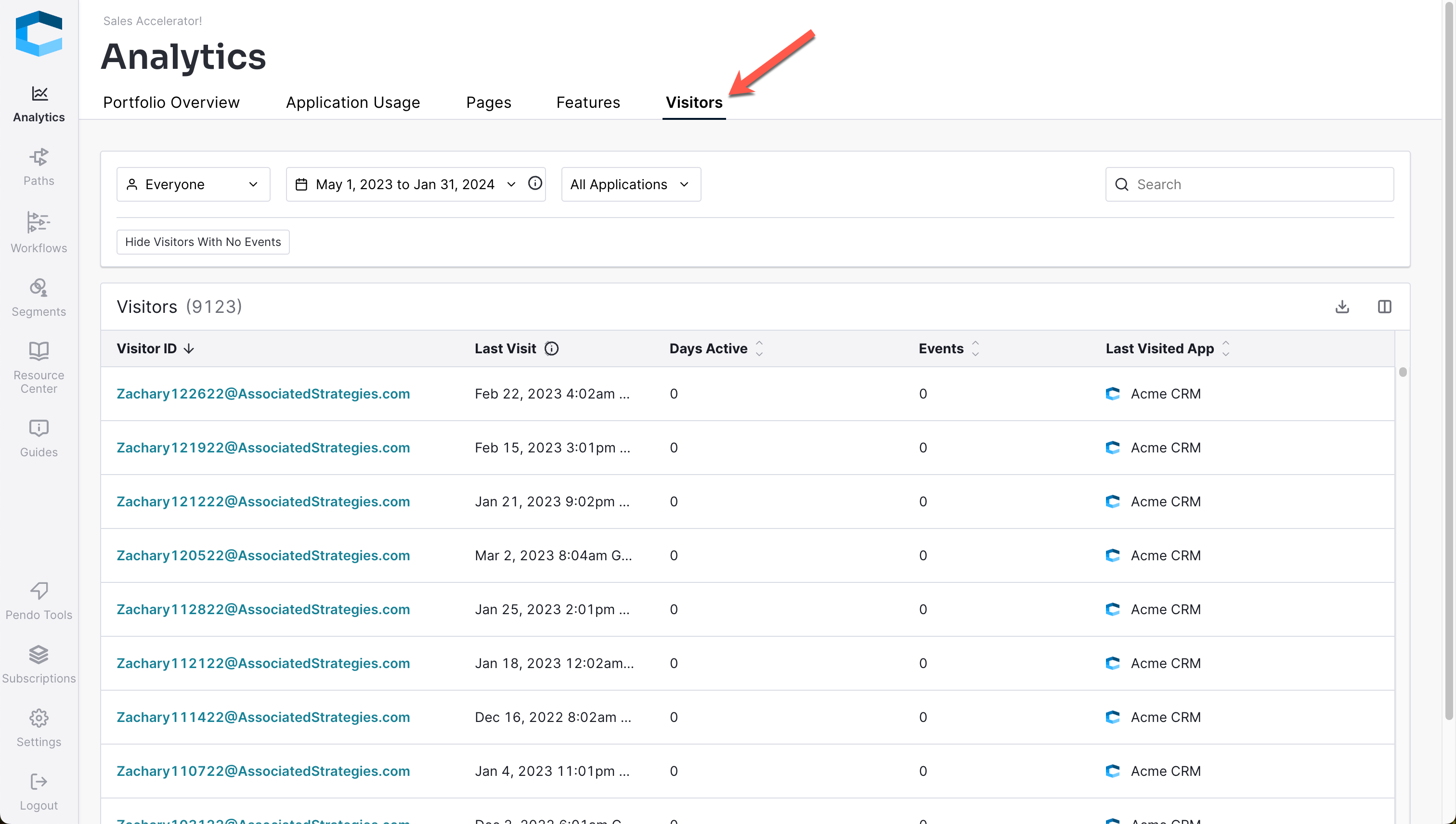Viewport: 1456px width, 824px height.
Task: Open visitor Zachary110722@AssociatedStrategies.com
Action: point(263,771)
